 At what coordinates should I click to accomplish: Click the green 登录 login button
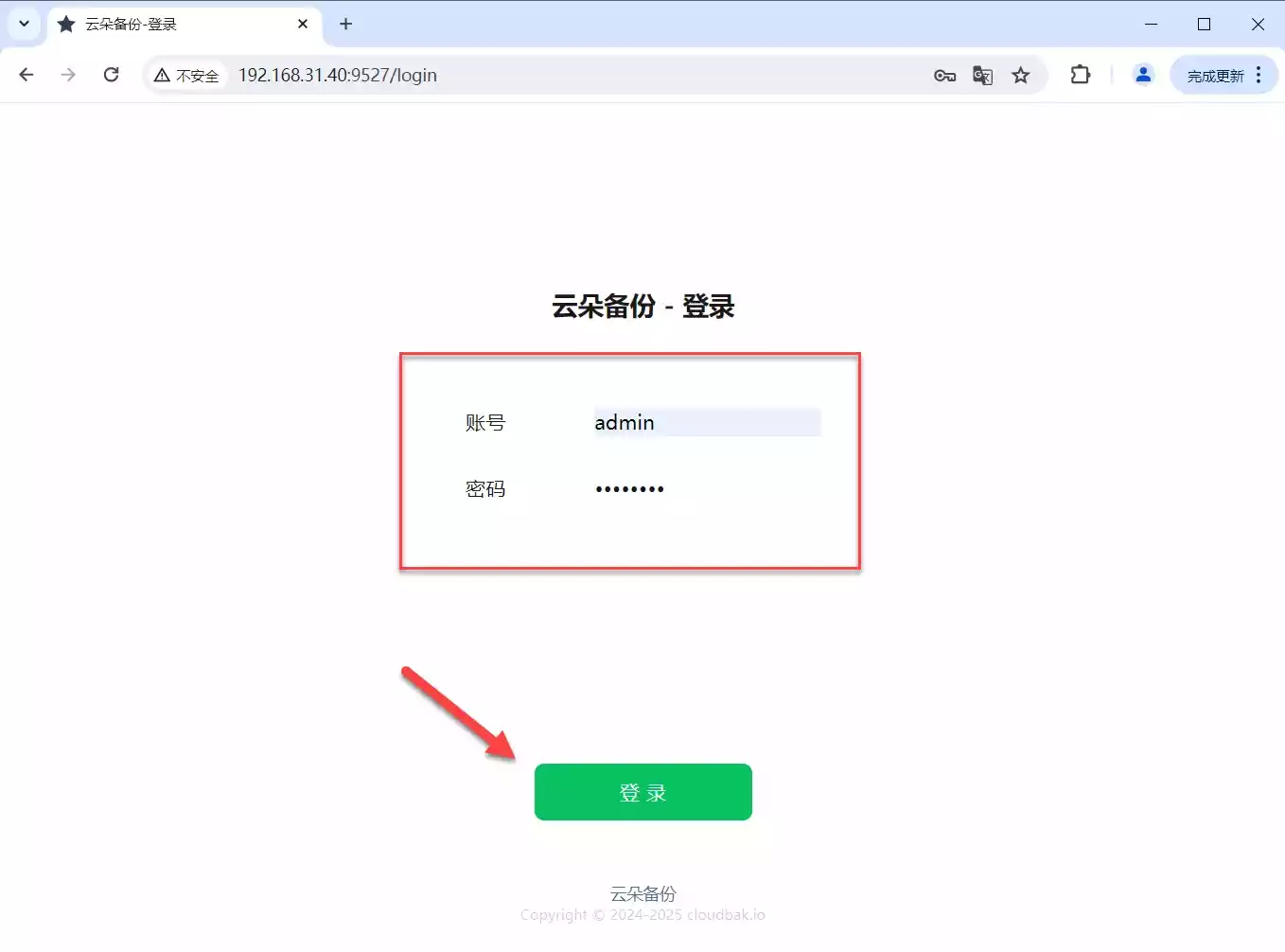pyautogui.click(x=642, y=792)
